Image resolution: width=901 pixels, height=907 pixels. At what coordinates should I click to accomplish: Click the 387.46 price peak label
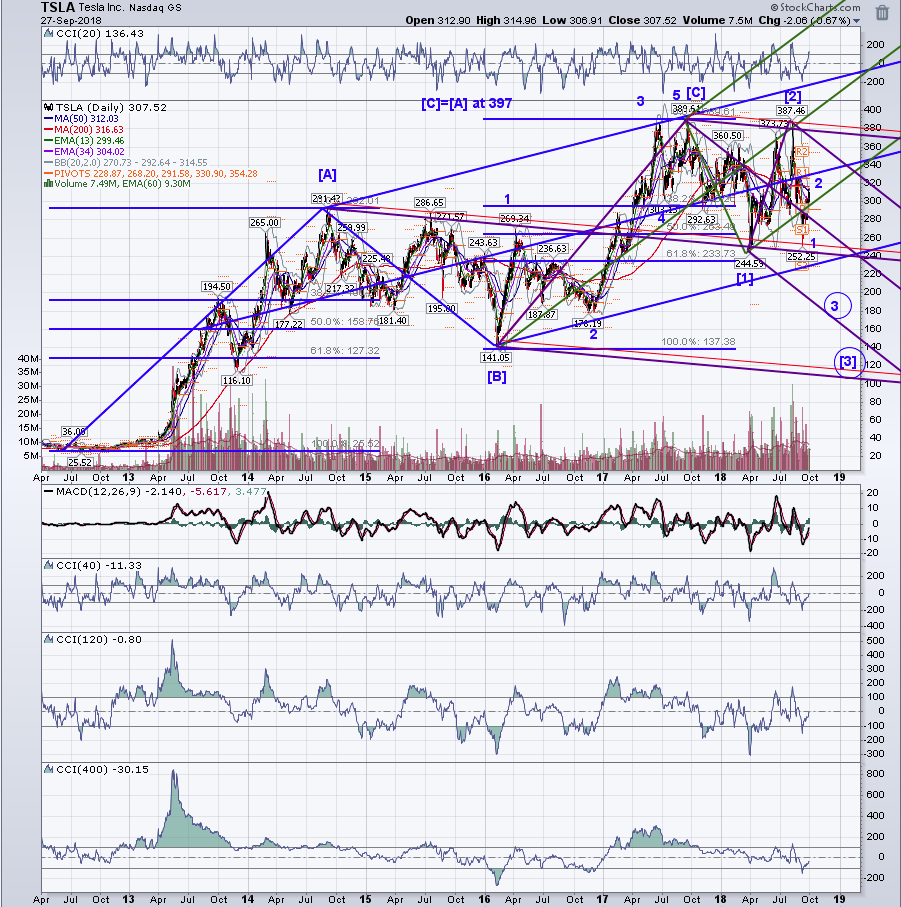pyautogui.click(x=791, y=110)
